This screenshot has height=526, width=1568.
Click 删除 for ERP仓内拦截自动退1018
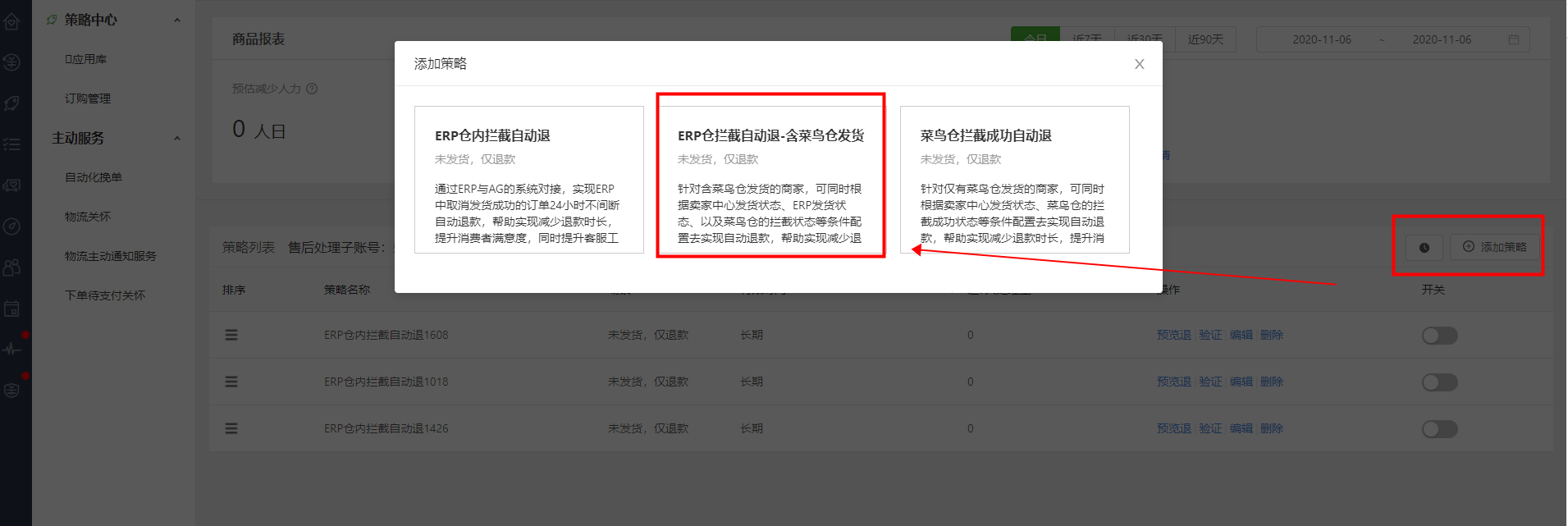click(x=1272, y=382)
